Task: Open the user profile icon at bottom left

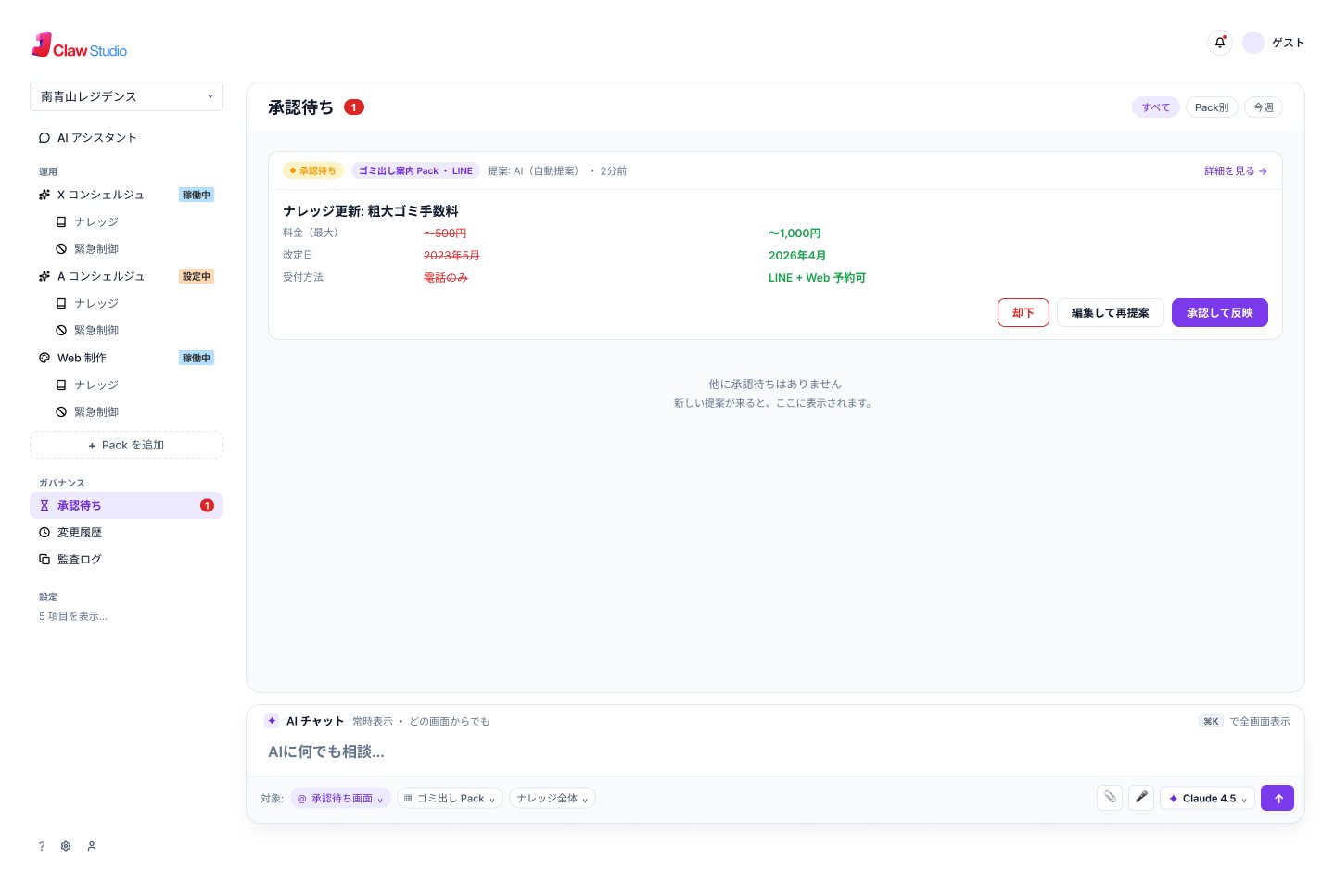Action: (92, 846)
